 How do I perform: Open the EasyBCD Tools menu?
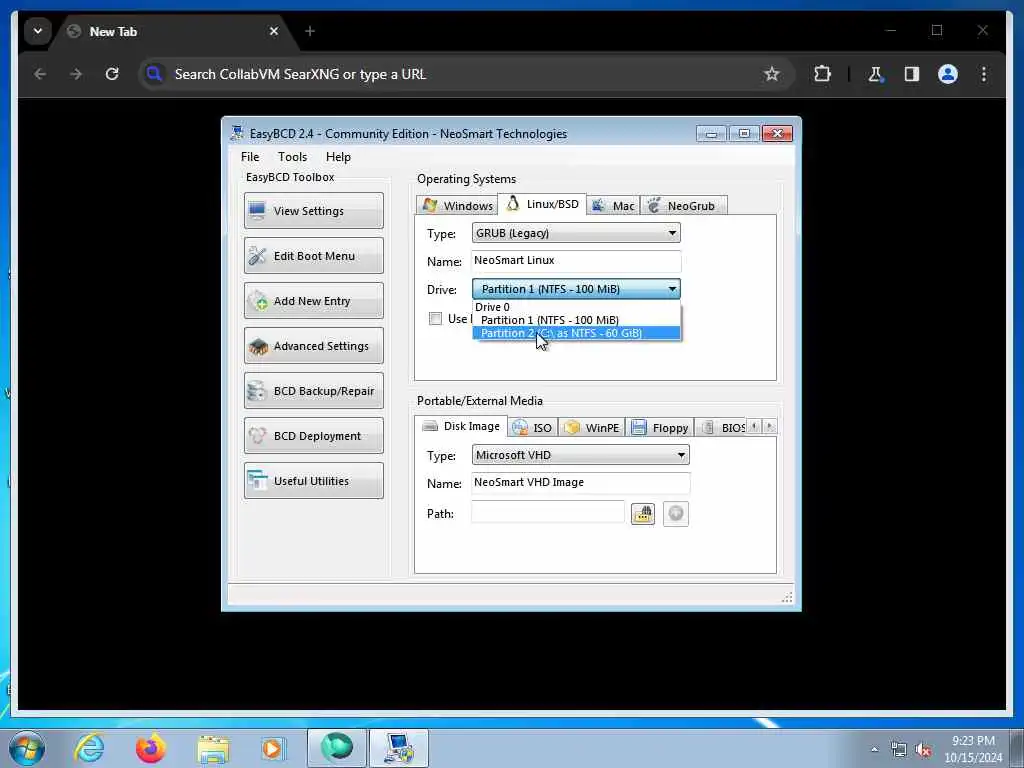click(292, 157)
